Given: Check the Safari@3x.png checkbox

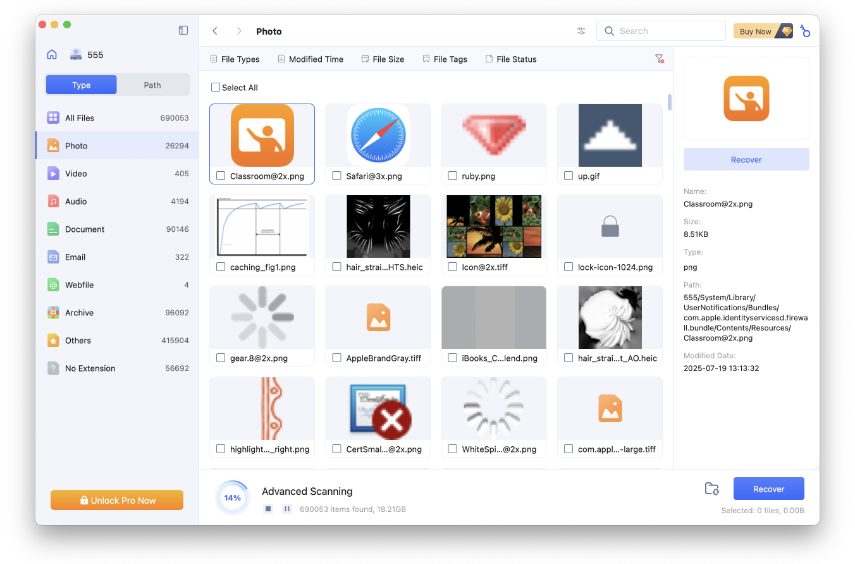Looking at the screenshot, I should pyautogui.click(x=336, y=176).
